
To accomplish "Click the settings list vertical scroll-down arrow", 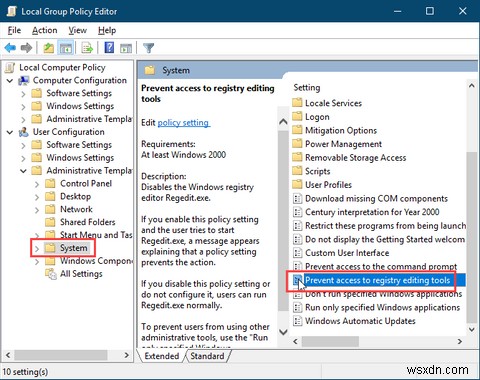I will tap(472, 329).
